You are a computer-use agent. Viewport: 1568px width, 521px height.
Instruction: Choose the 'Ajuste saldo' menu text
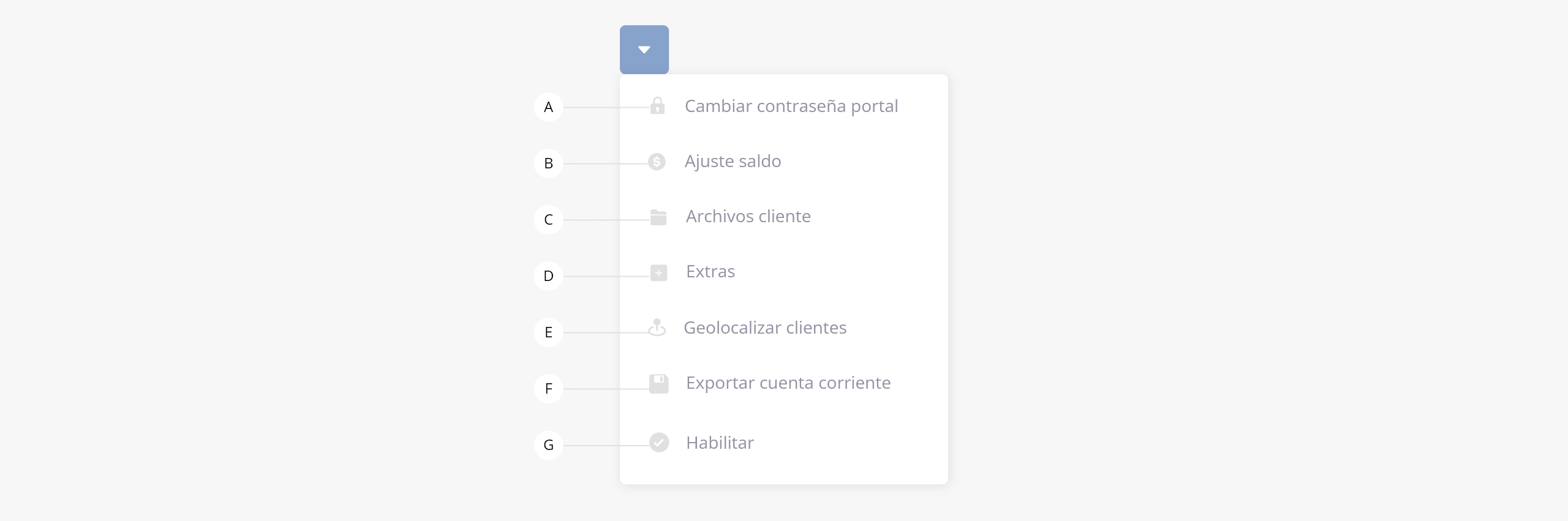733,162
